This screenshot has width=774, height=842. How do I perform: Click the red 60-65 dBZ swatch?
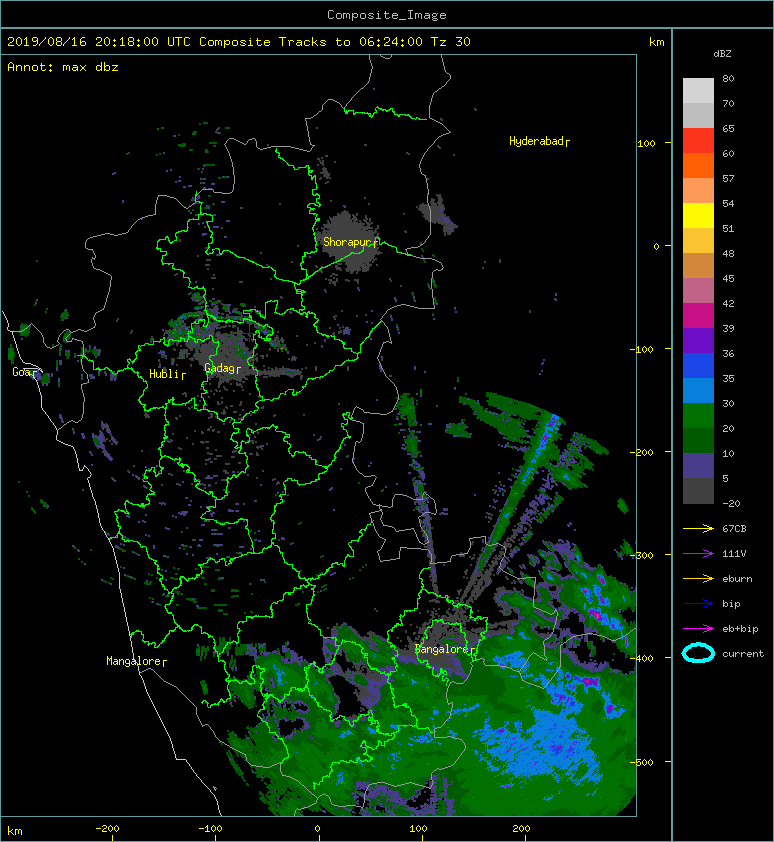(698, 141)
